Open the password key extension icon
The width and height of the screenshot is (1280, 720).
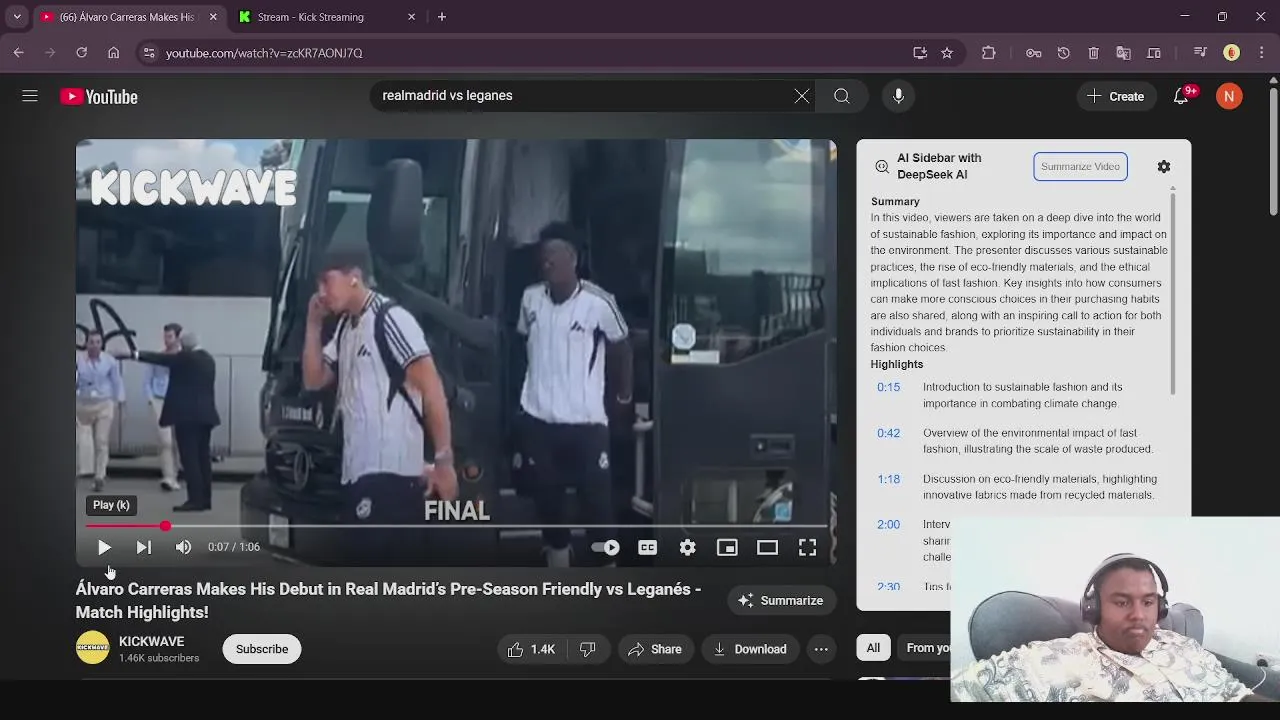tap(1034, 53)
